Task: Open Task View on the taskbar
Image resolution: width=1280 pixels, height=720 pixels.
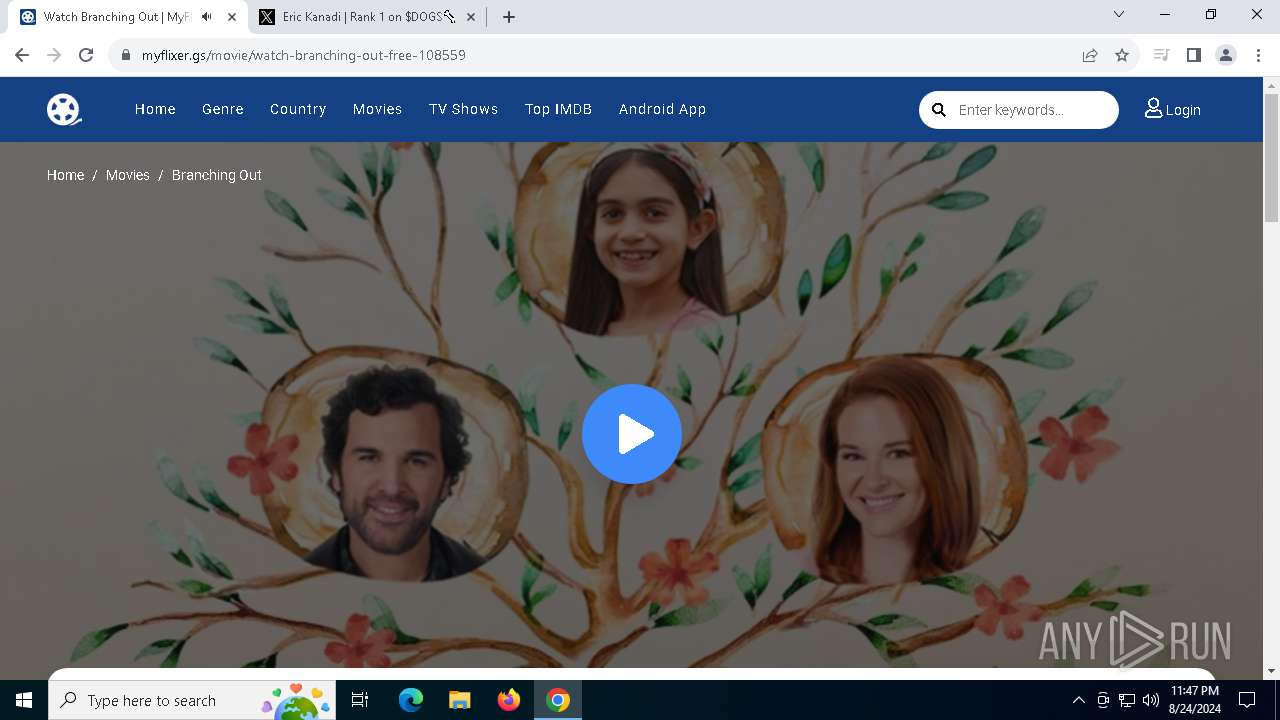Action: (x=360, y=700)
